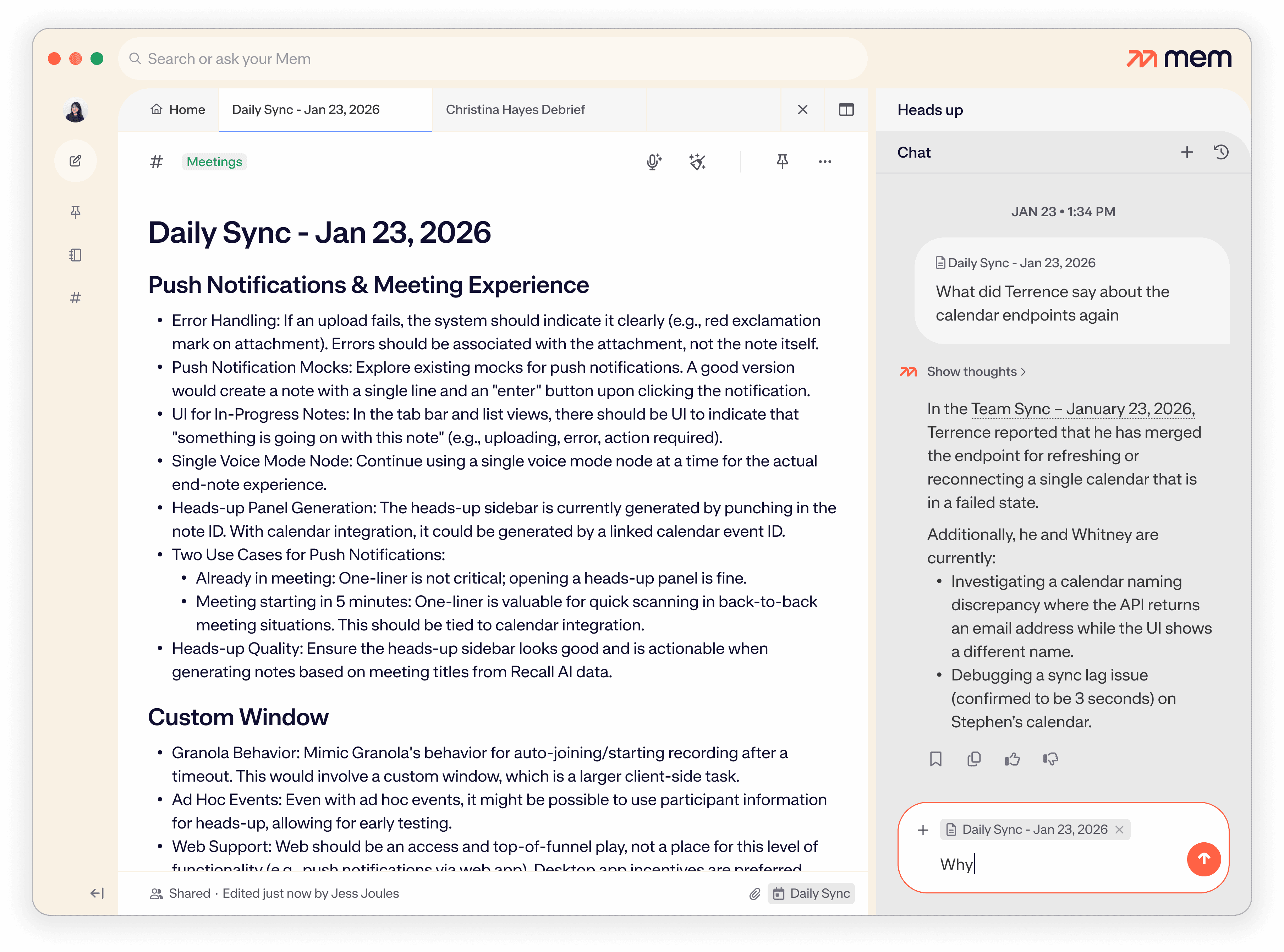The image size is (1284, 952).
Task: Click the AI sparkle wand icon
Action: click(x=697, y=162)
